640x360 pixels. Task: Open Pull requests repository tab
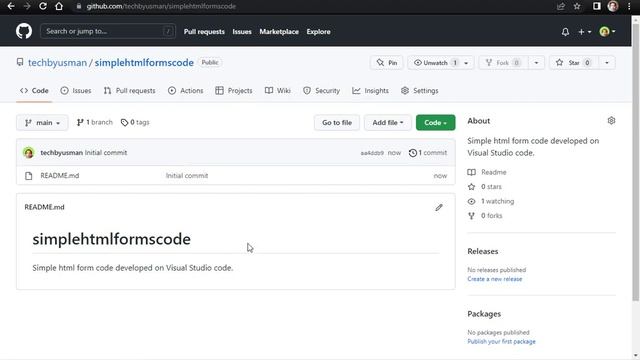129,91
